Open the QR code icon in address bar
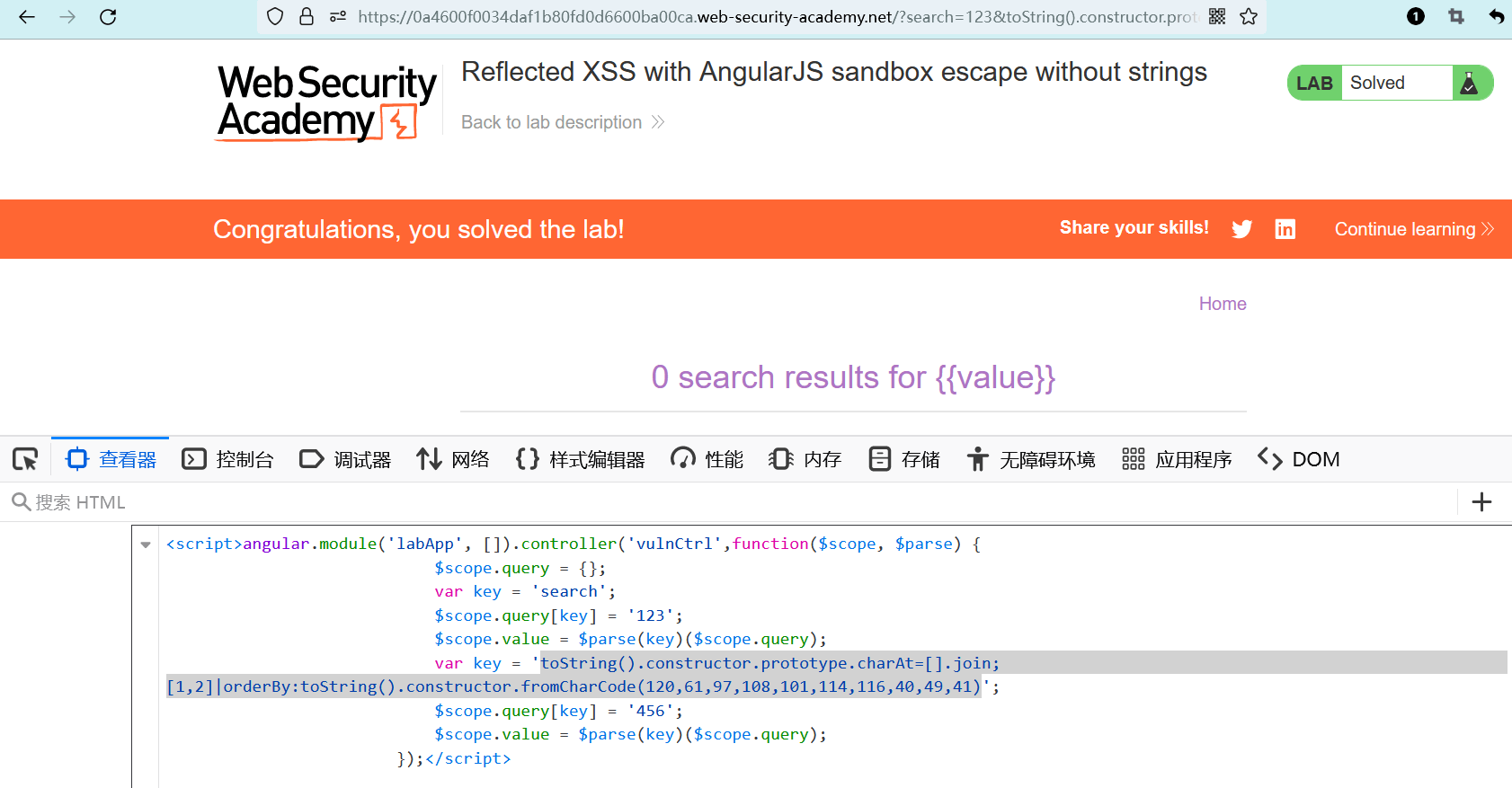 [x=1217, y=17]
